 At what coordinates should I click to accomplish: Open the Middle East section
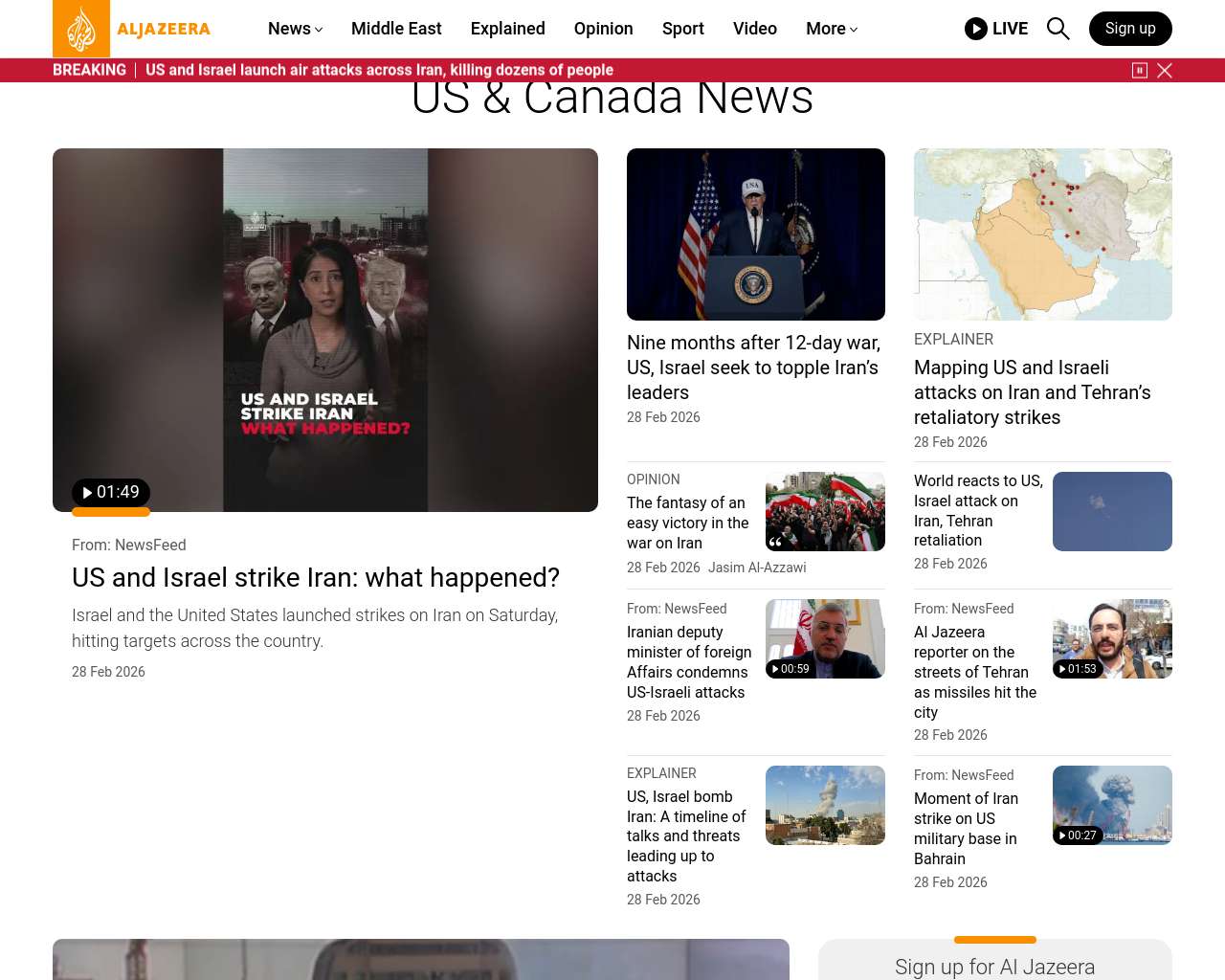point(396,29)
